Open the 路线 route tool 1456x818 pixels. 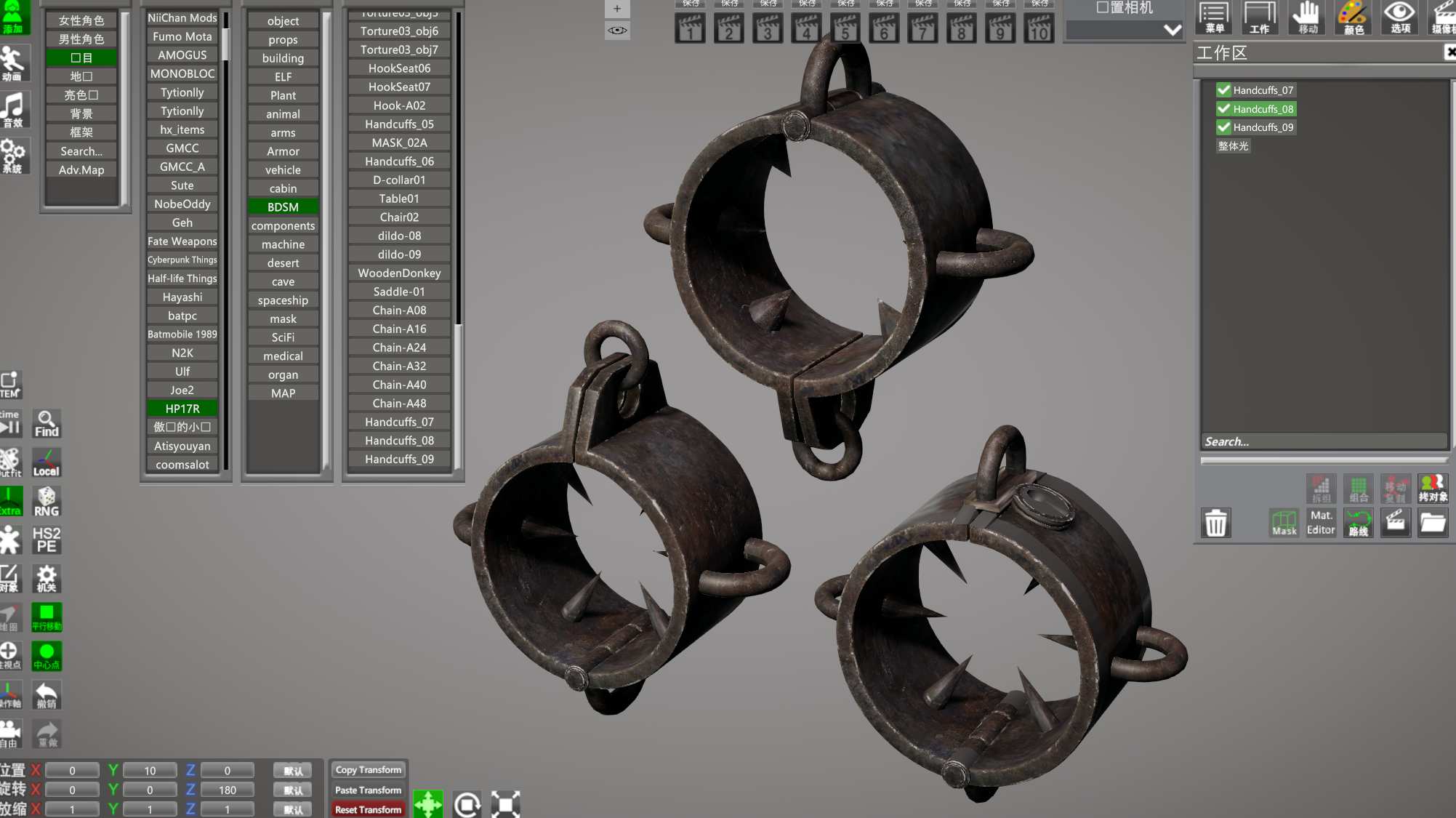[x=1358, y=523]
